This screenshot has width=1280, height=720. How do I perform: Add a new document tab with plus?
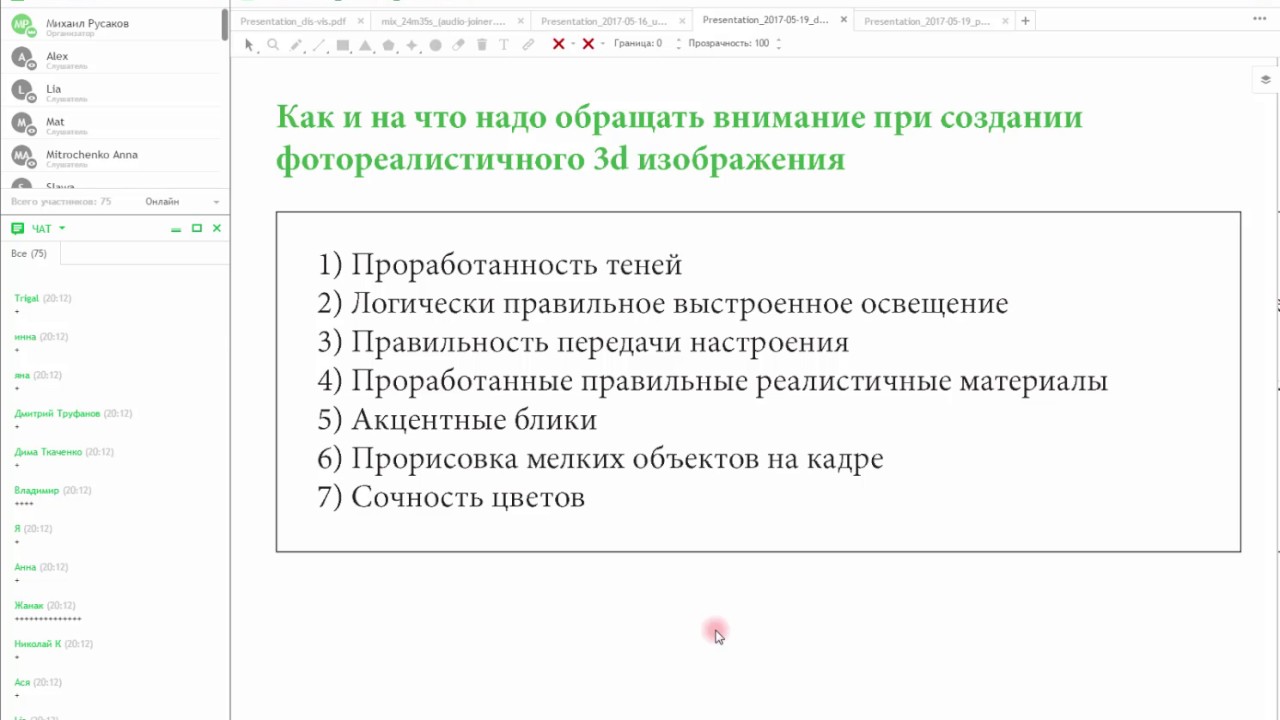point(1025,21)
